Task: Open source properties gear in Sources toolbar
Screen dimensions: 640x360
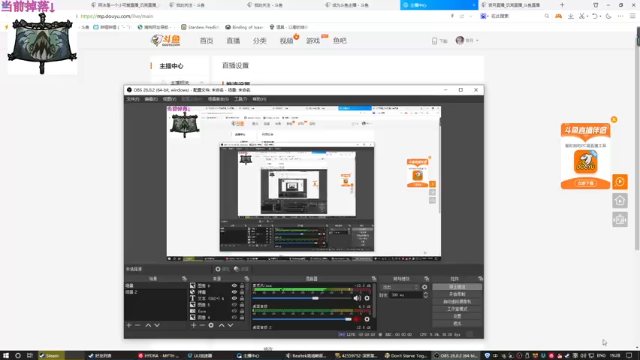Action: (211, 325)
